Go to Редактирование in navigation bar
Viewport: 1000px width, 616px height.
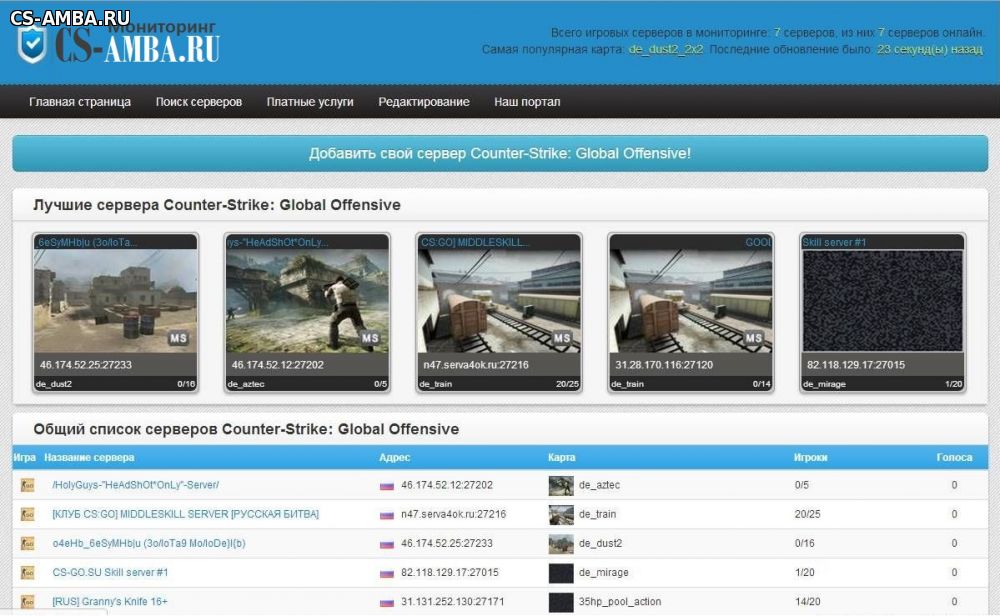[x=423, y=102]
